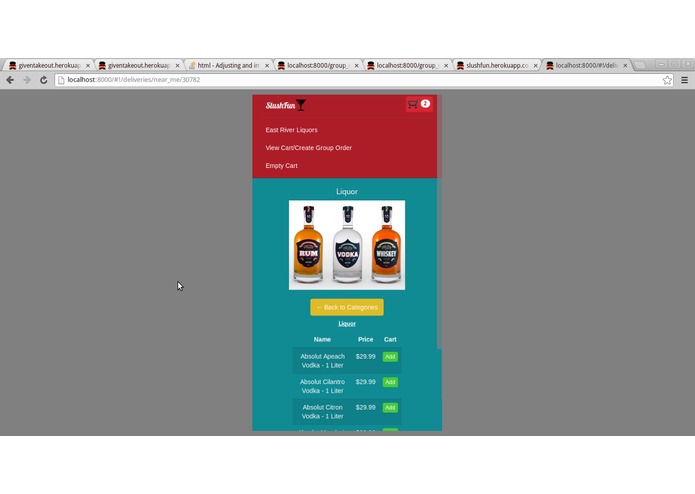Viewport: 695px width, 494px height.
Task: Select View Cart/Create Group Order
Action: click(308, 148)
